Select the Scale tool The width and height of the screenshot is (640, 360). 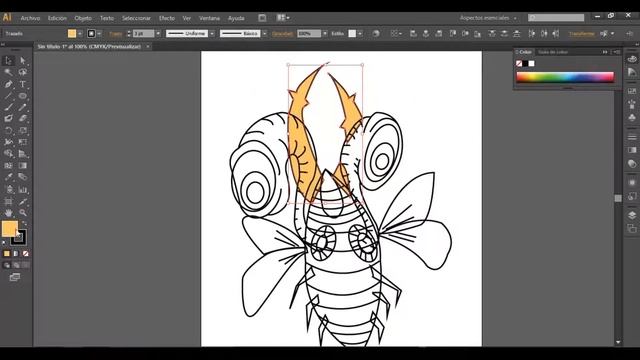click(23, 131)
